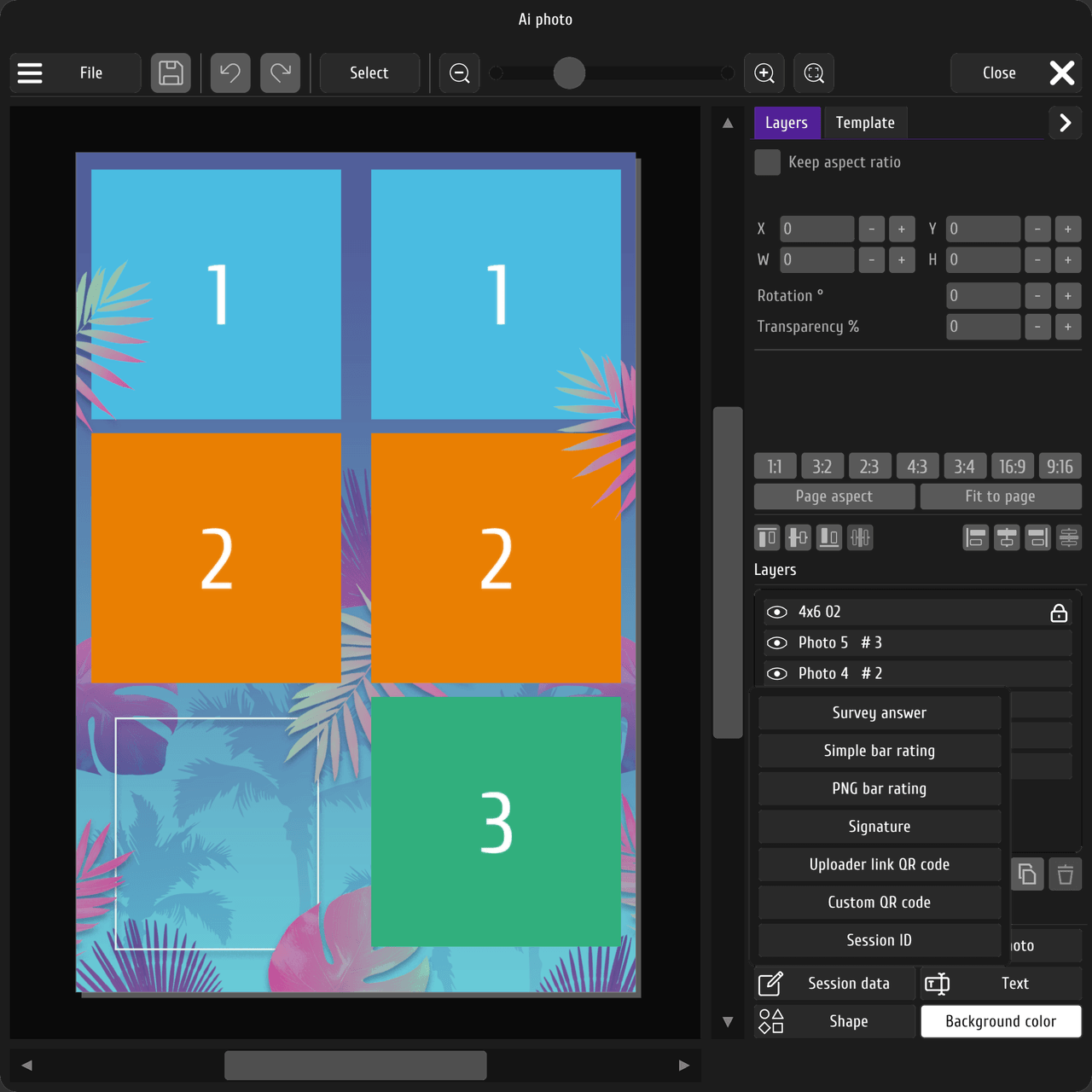Click the Redo arrow icon

coord(281,73)
